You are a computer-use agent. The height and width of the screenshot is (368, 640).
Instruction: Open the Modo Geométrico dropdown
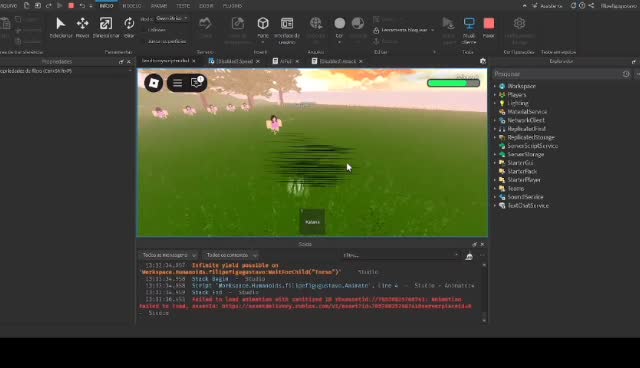pyautogui.click(x=171, y=19)
